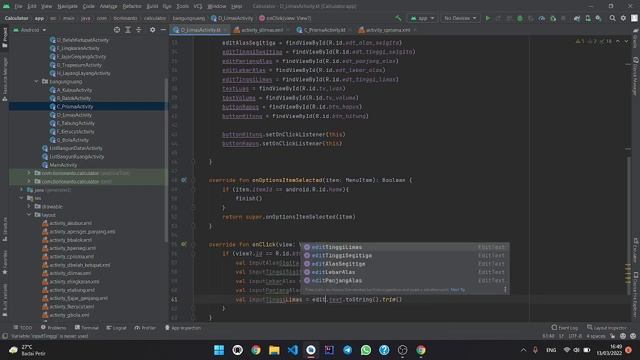Expand the drawable folder
Viewport: 640px width, 360px height.
click(x=29, y=207)
